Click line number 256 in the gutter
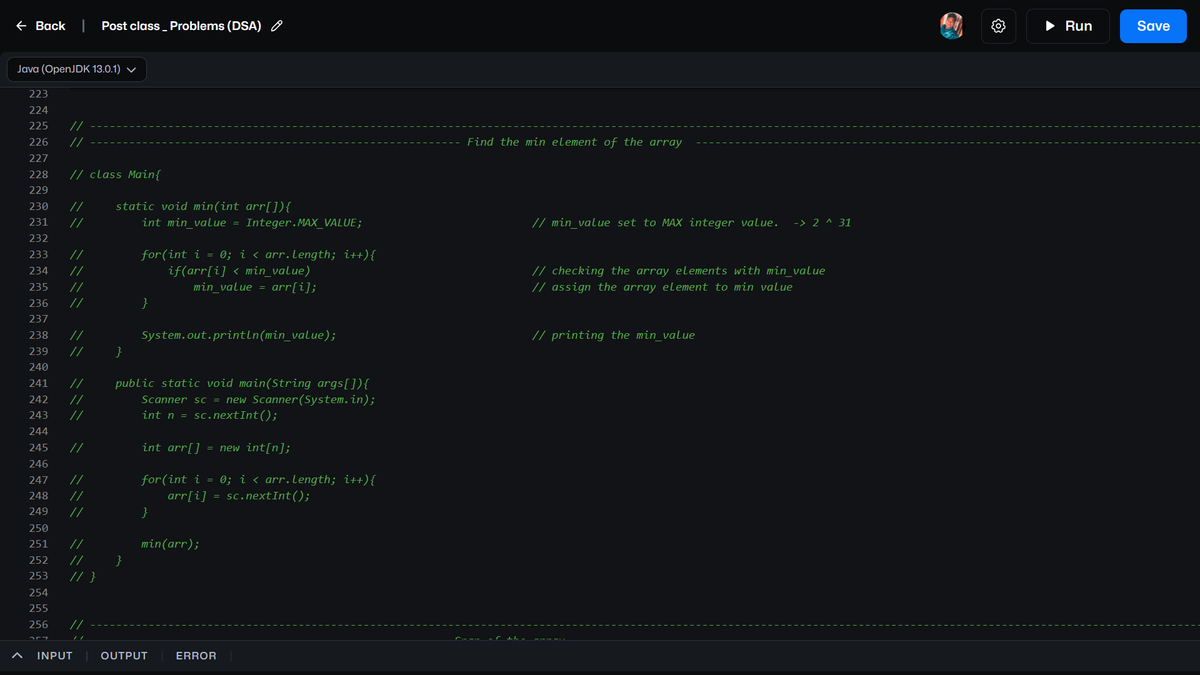This screenshot has height=675, width=1200. click(x=39, y=624)
